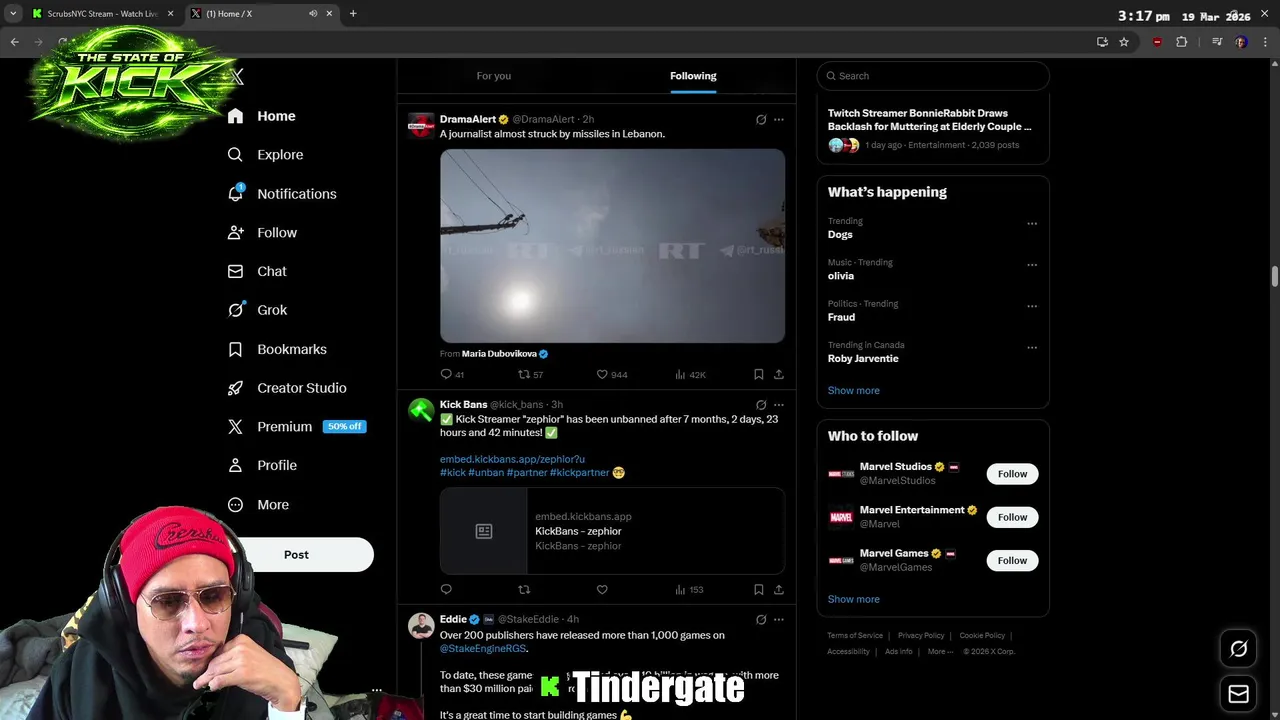Play the DramaAlert video thumbnail
Viewport: 1280px width, 720px height.
tap(612, 246)
